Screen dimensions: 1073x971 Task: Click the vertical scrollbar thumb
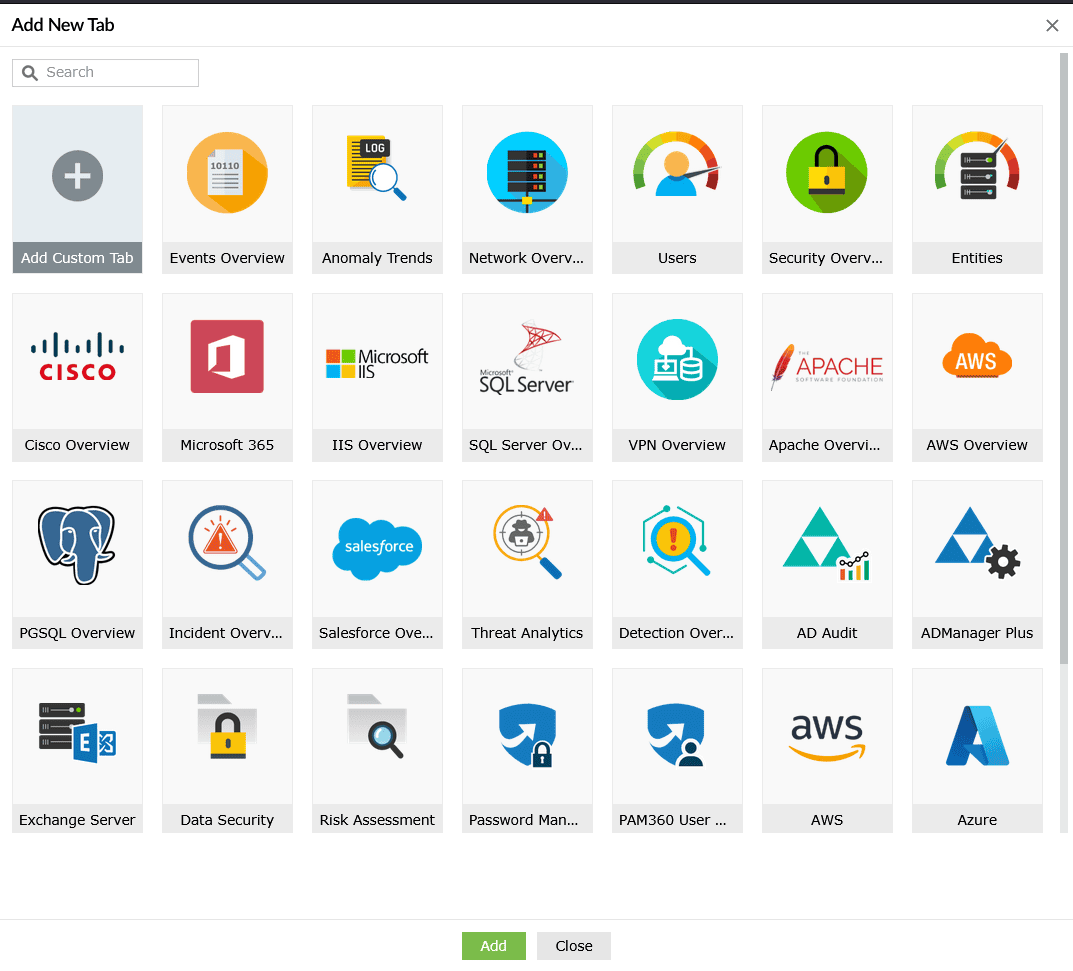pos(1063,359)
